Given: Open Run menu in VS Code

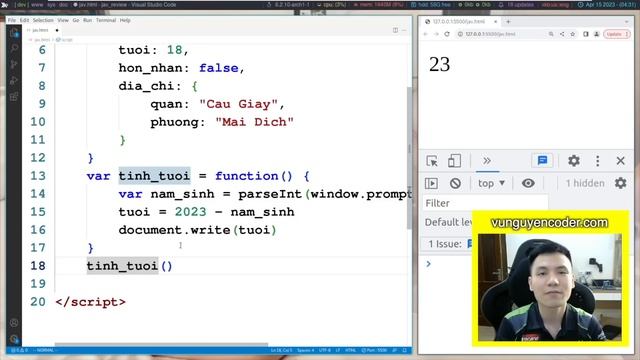Looking at the screenshot, I should (x=87, y=20).
